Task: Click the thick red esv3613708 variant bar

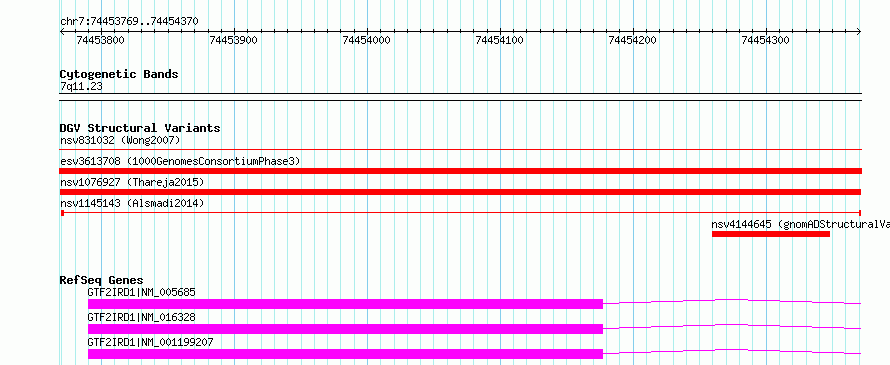Action: tap(460, 171)
